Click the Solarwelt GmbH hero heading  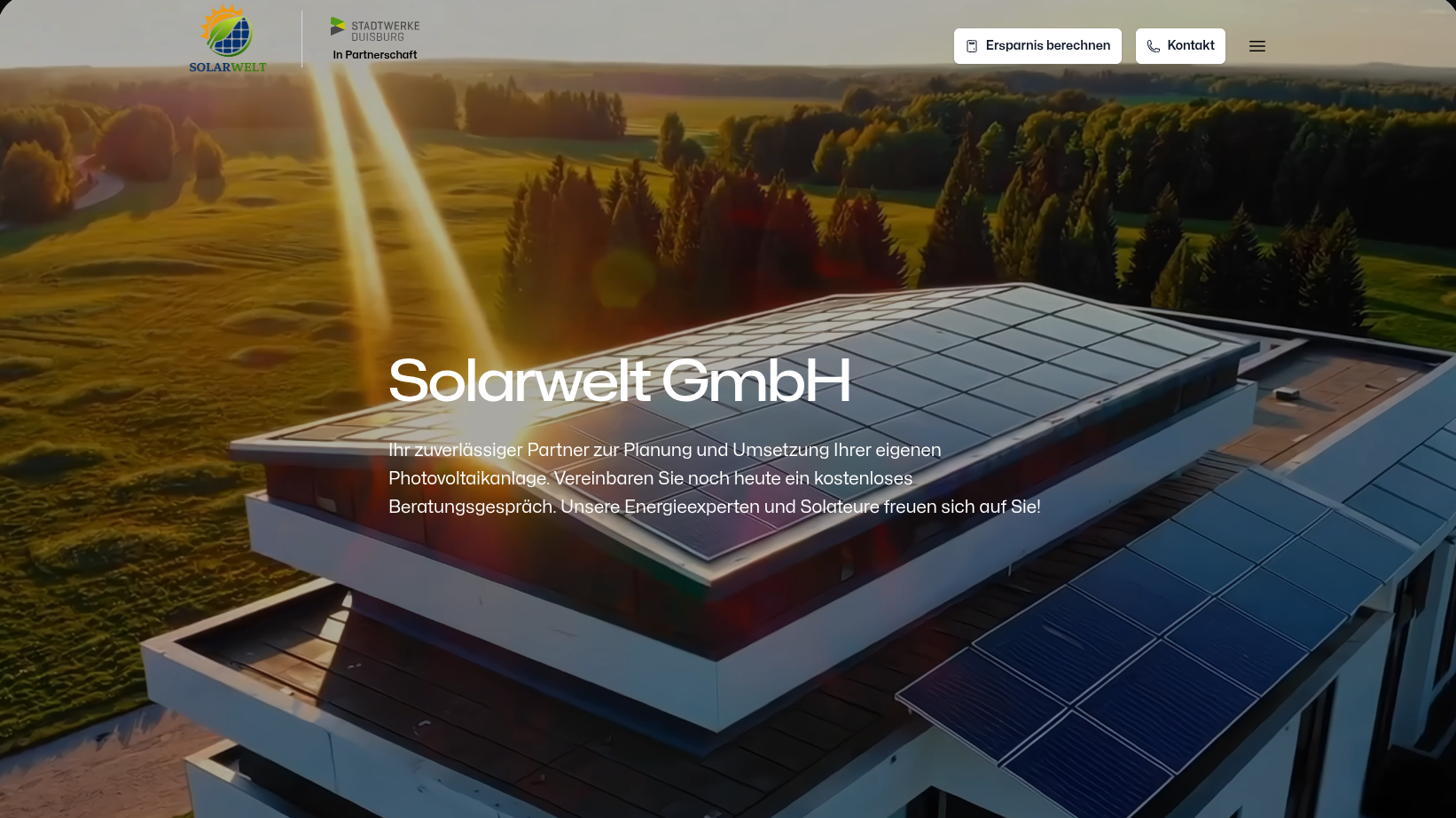point(619,381)
